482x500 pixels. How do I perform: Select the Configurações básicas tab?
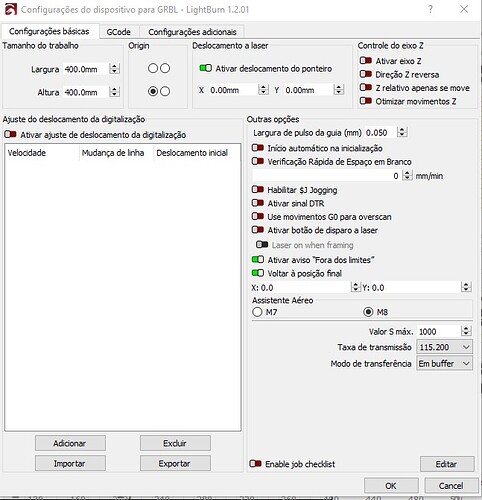pos(49,31)
